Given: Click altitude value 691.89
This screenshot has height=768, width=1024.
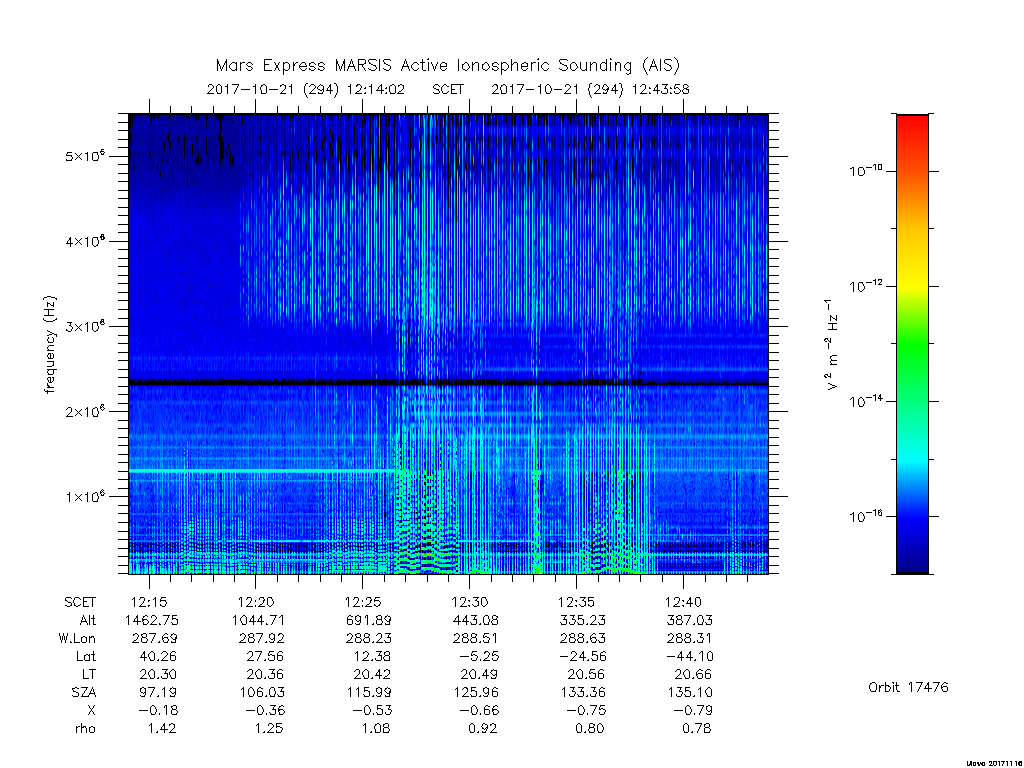Looking at the screenshot, I should pyautogui.click(x=368, y=620).
